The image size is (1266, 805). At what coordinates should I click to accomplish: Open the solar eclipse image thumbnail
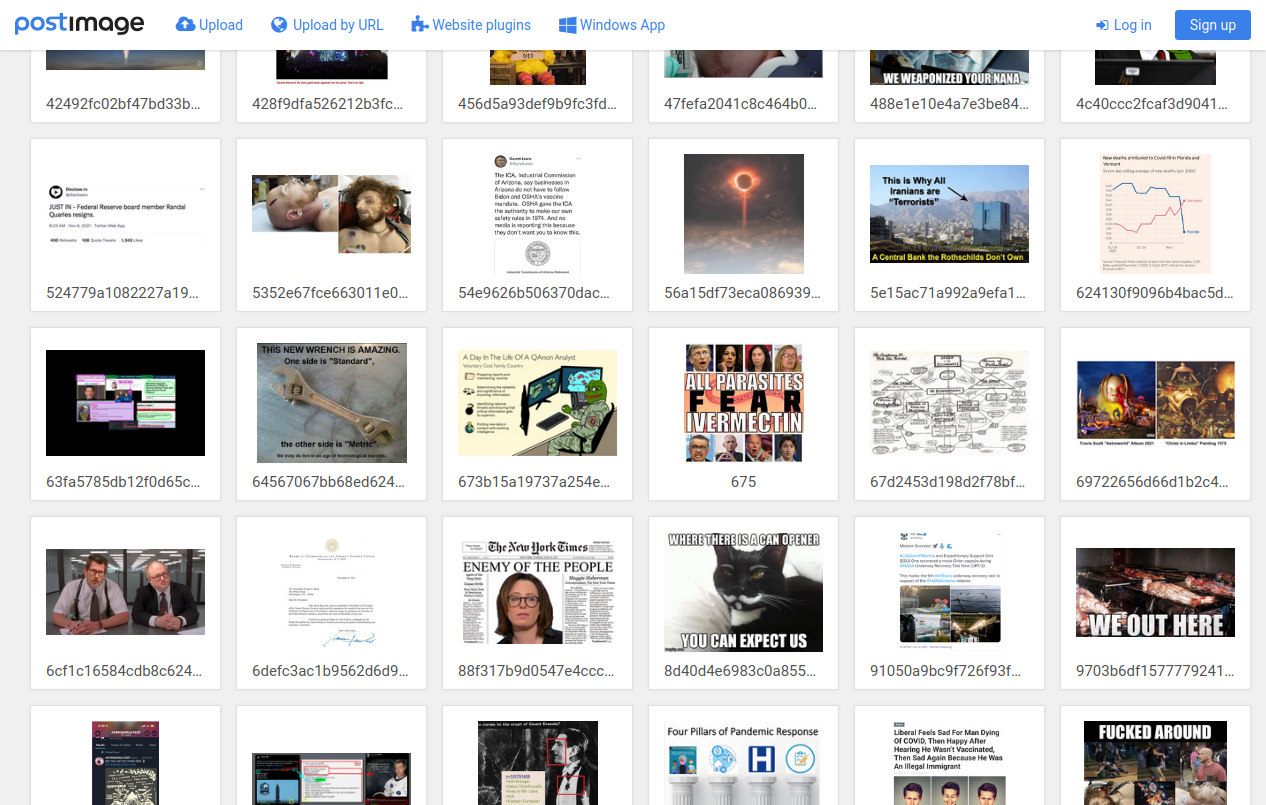tap(743, 214)
